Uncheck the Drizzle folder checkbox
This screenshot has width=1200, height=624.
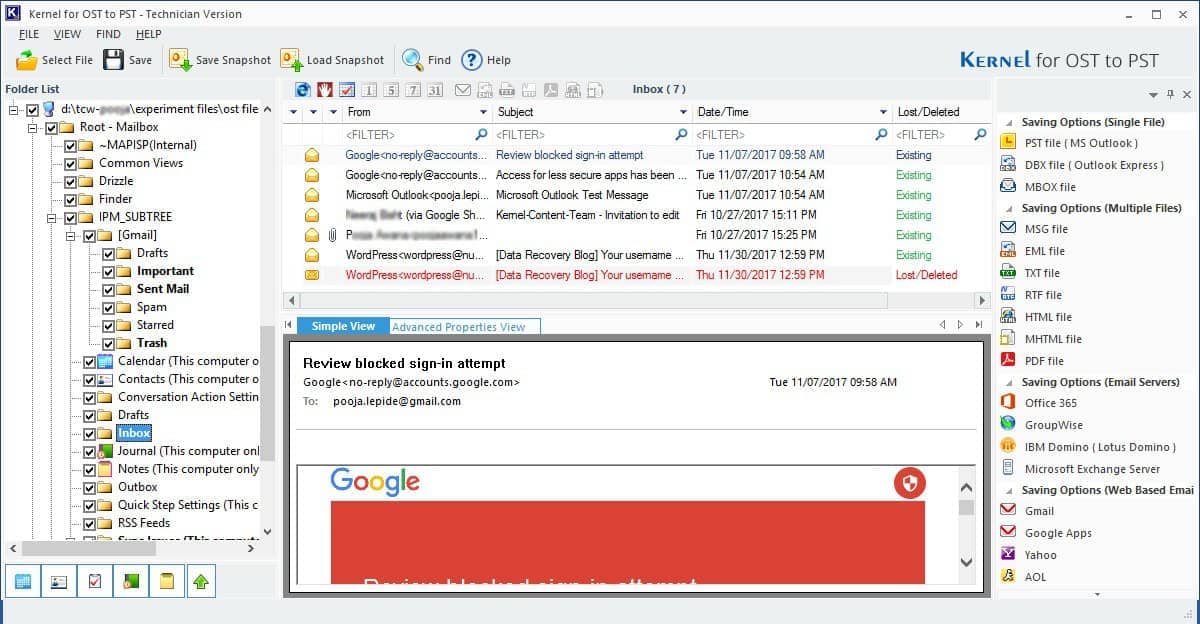coord(71,182)
